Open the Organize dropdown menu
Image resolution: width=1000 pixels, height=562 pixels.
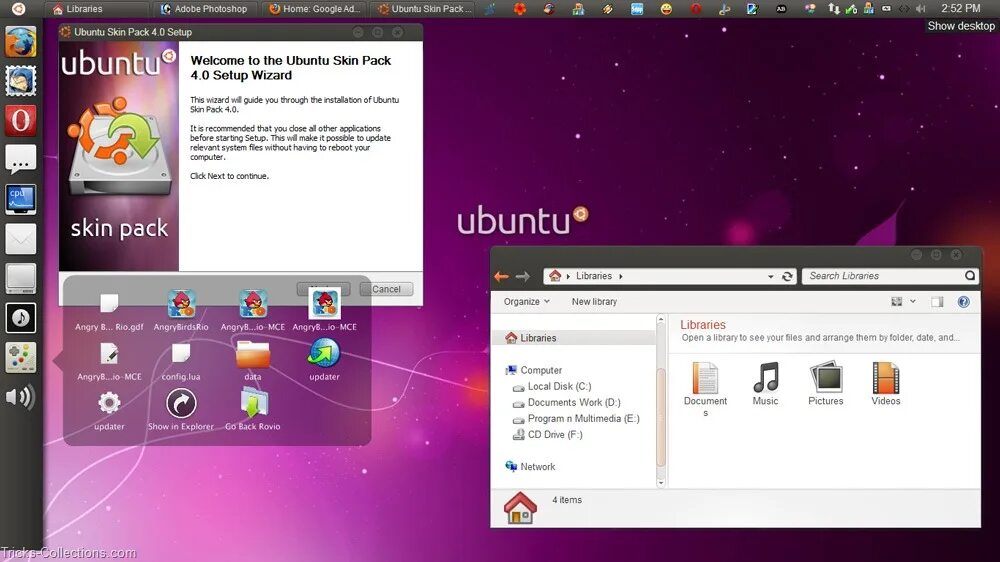(527, 302)
